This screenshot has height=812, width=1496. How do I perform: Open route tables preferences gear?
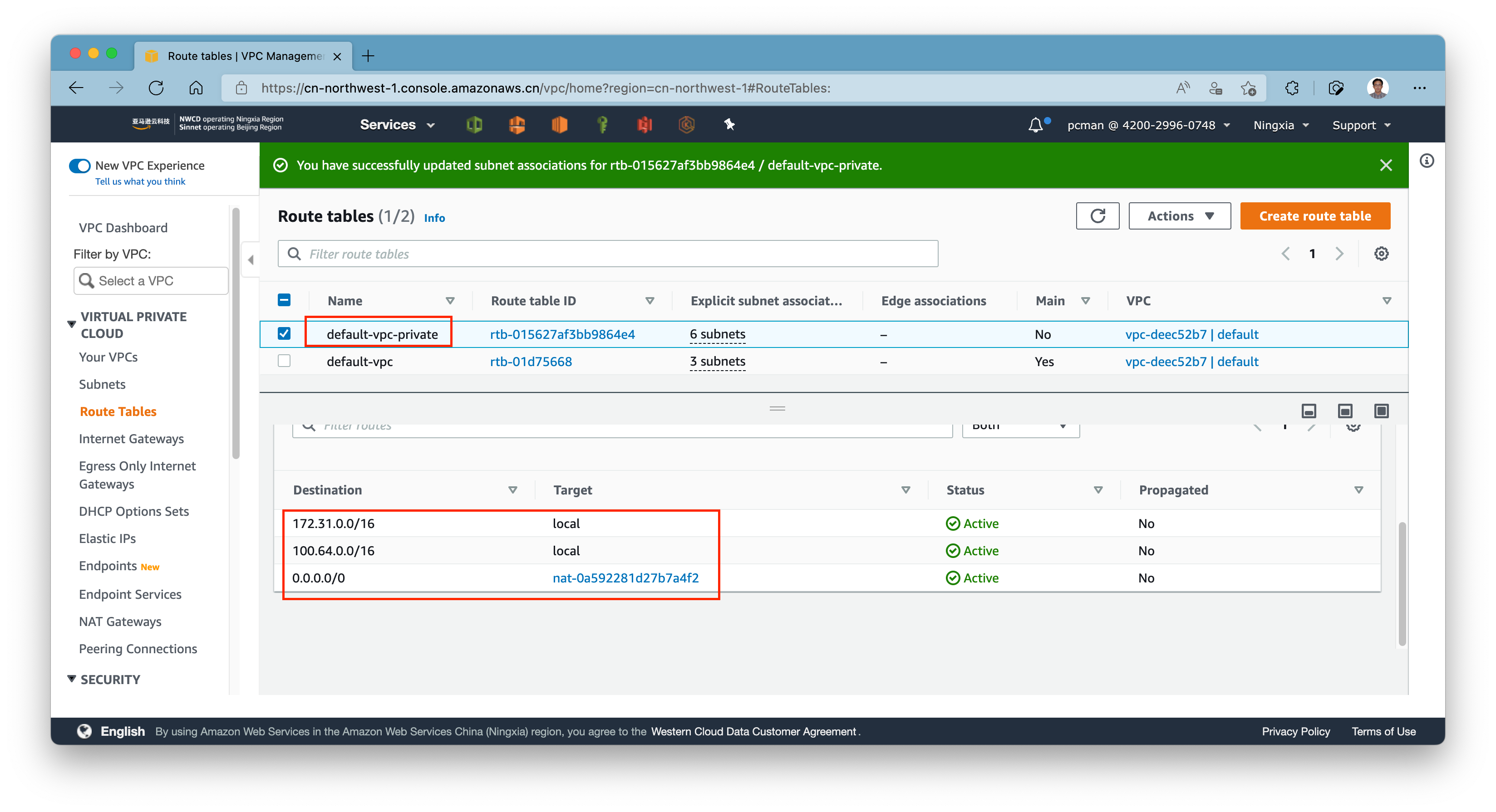point(1381,254)
